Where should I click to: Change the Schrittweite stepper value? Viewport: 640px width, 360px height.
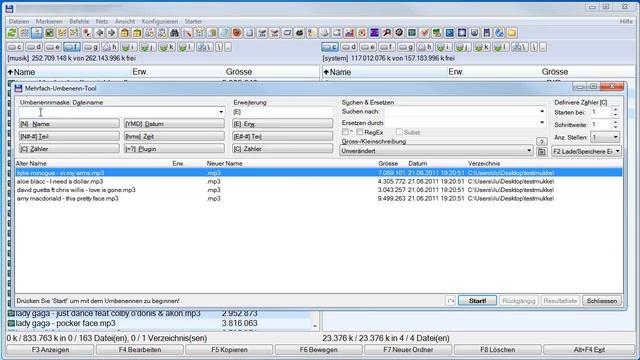tap(615, 124)
